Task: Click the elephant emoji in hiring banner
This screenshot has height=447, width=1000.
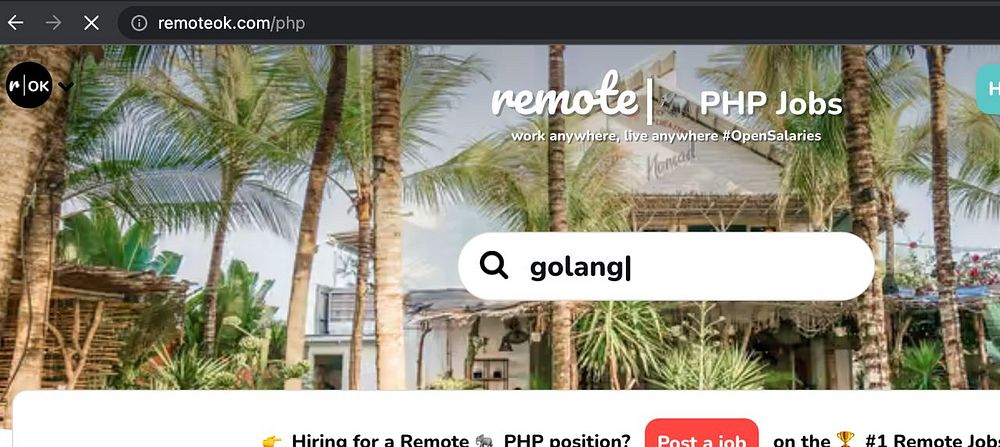Action: (485, 441)
